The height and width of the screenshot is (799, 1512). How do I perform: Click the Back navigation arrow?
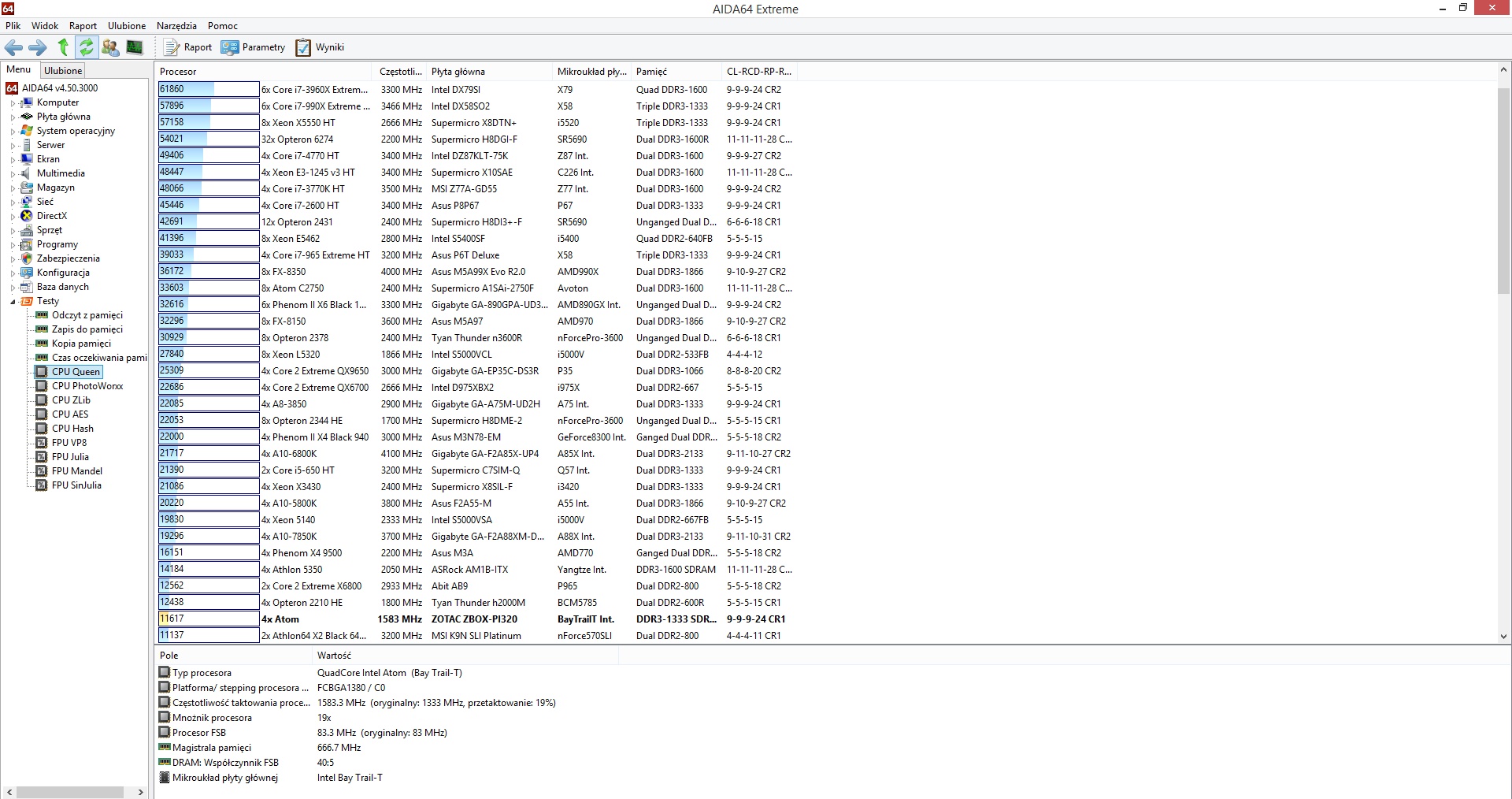pos(13,47)
